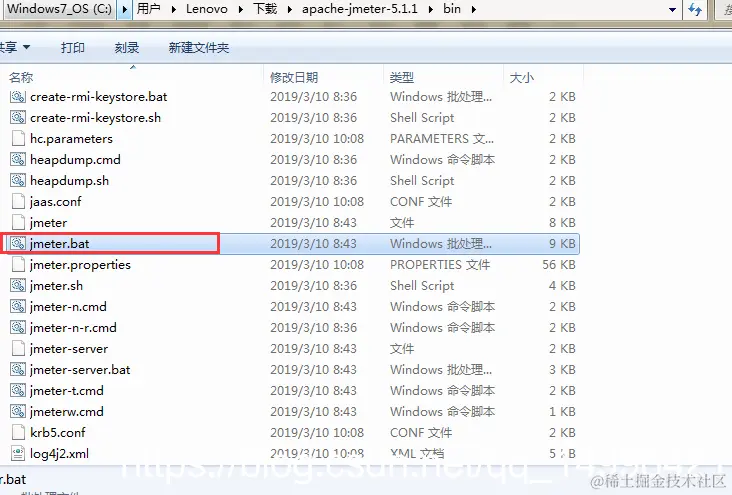Select the file name jmeterw.cmd
The width and height of the screenshot is (732, 495).
point(66,412)
